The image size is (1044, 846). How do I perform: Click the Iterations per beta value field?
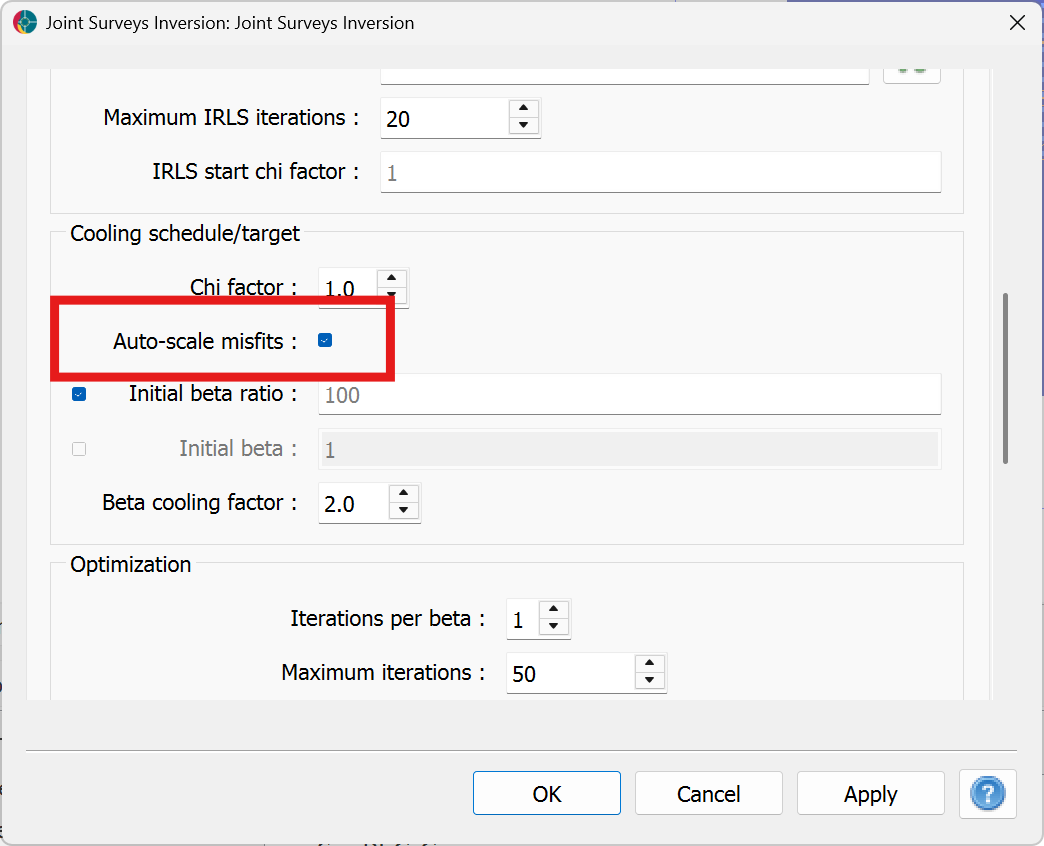point(523,620)
